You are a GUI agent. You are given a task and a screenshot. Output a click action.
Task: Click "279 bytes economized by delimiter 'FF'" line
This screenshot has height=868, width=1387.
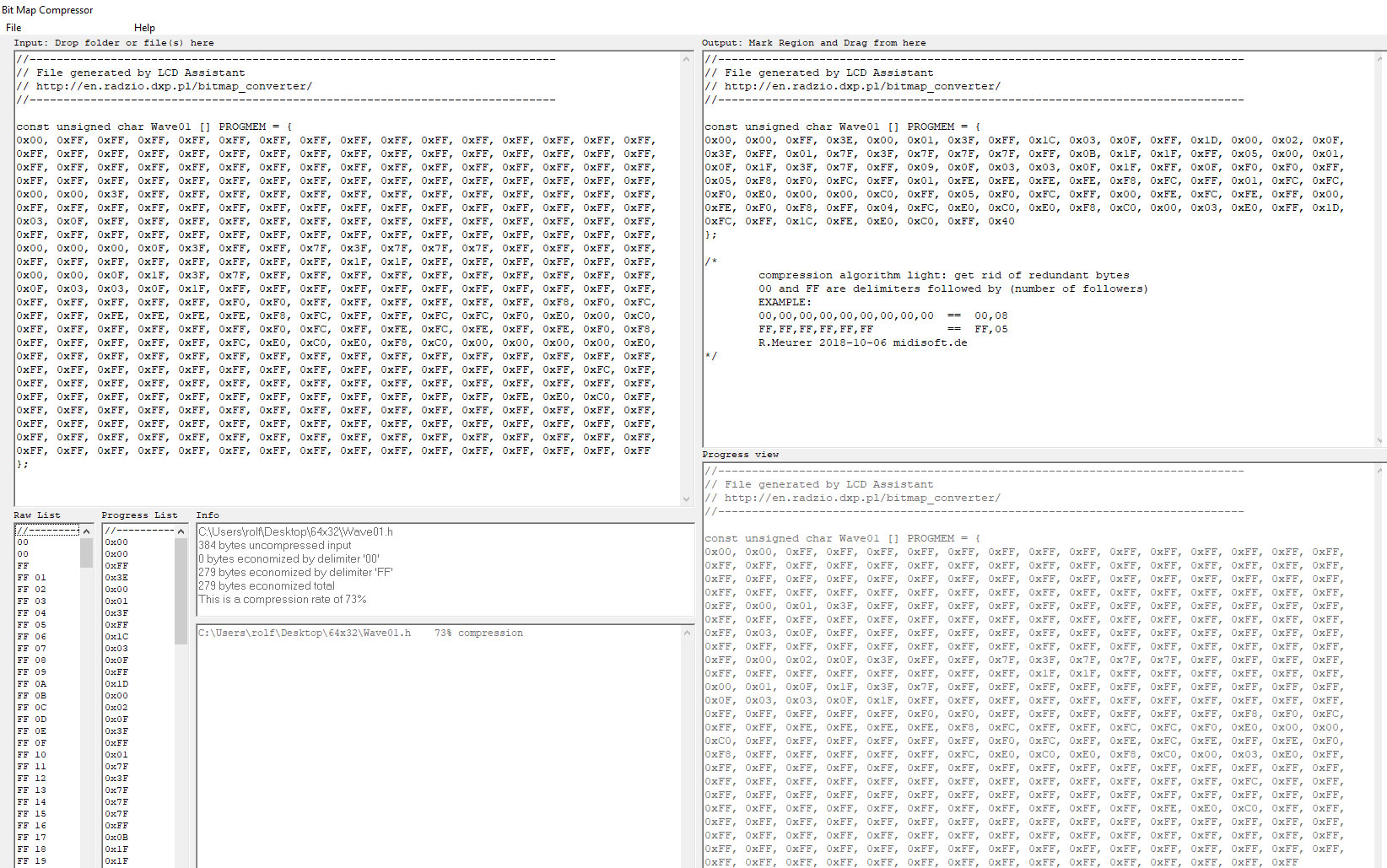pos(295,572)
